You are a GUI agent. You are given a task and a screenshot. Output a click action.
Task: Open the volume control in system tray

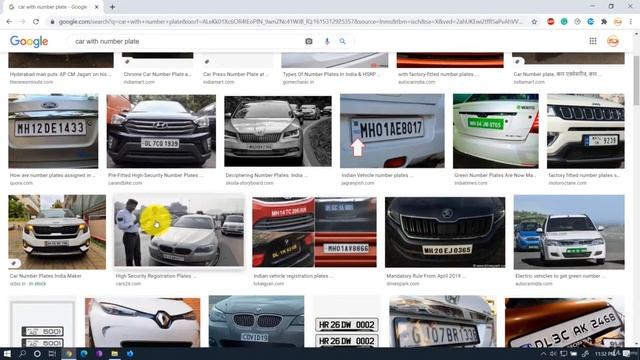553,354
